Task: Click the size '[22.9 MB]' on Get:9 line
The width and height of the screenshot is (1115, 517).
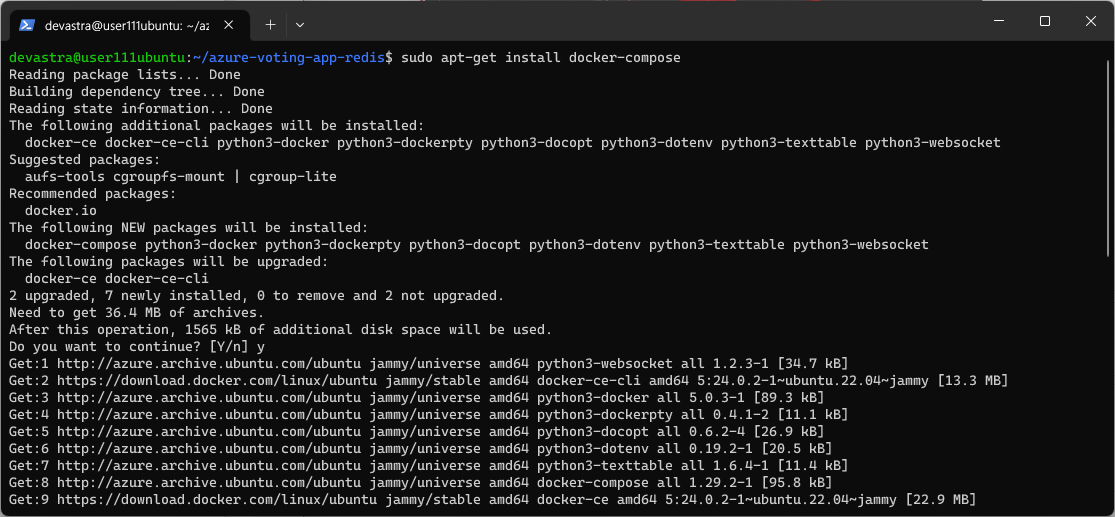Action: 940,500
